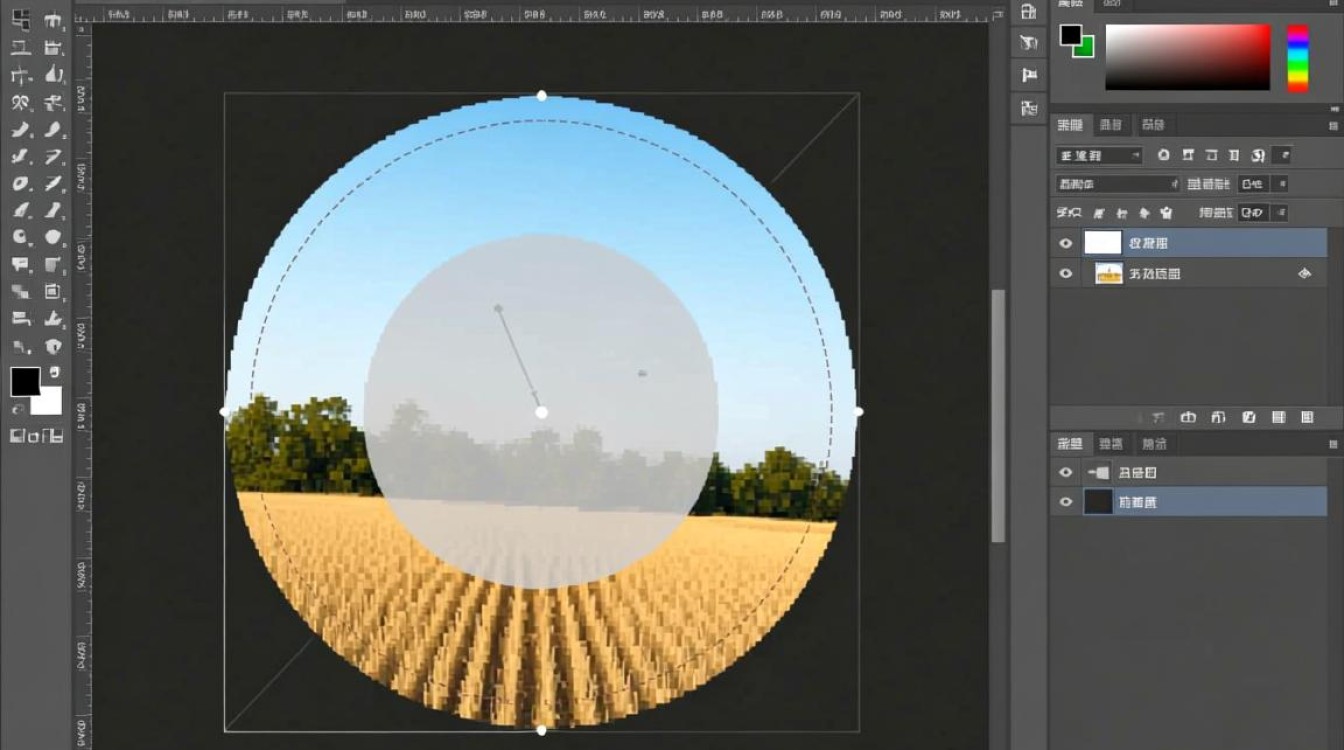Click the topmost icon in the collapsed panel dock
This screenshot has width=1344, height=750.
tap(1028, 12)
